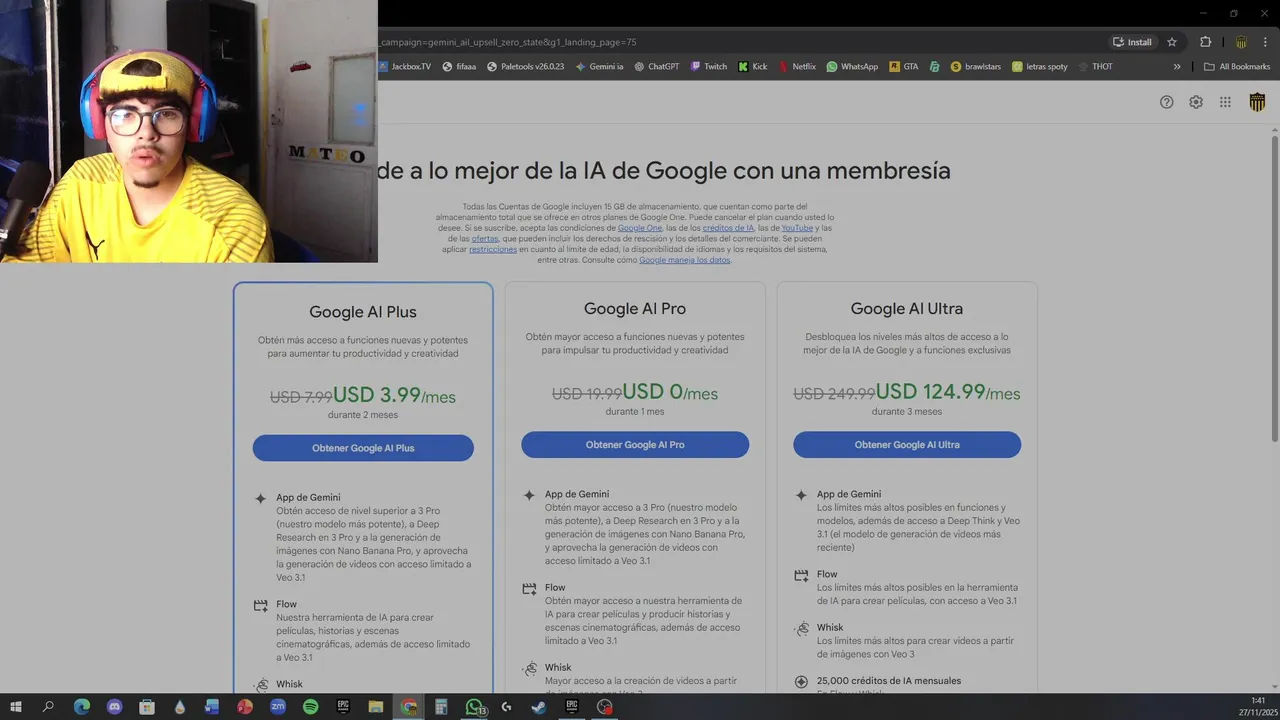The image size is (1280, 720).
Task: Open the Chrome profile avatar in toolbar
Action: pos(1241,42)
